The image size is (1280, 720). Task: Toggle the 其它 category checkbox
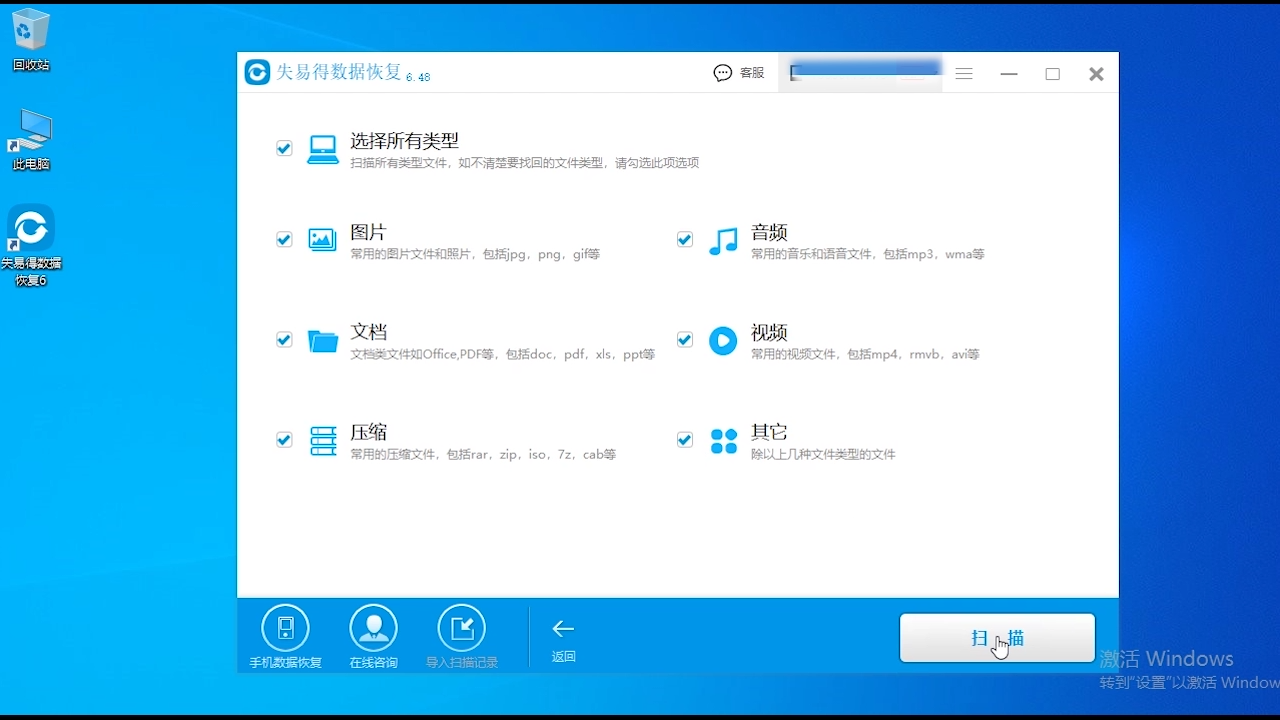coord(685,440)
